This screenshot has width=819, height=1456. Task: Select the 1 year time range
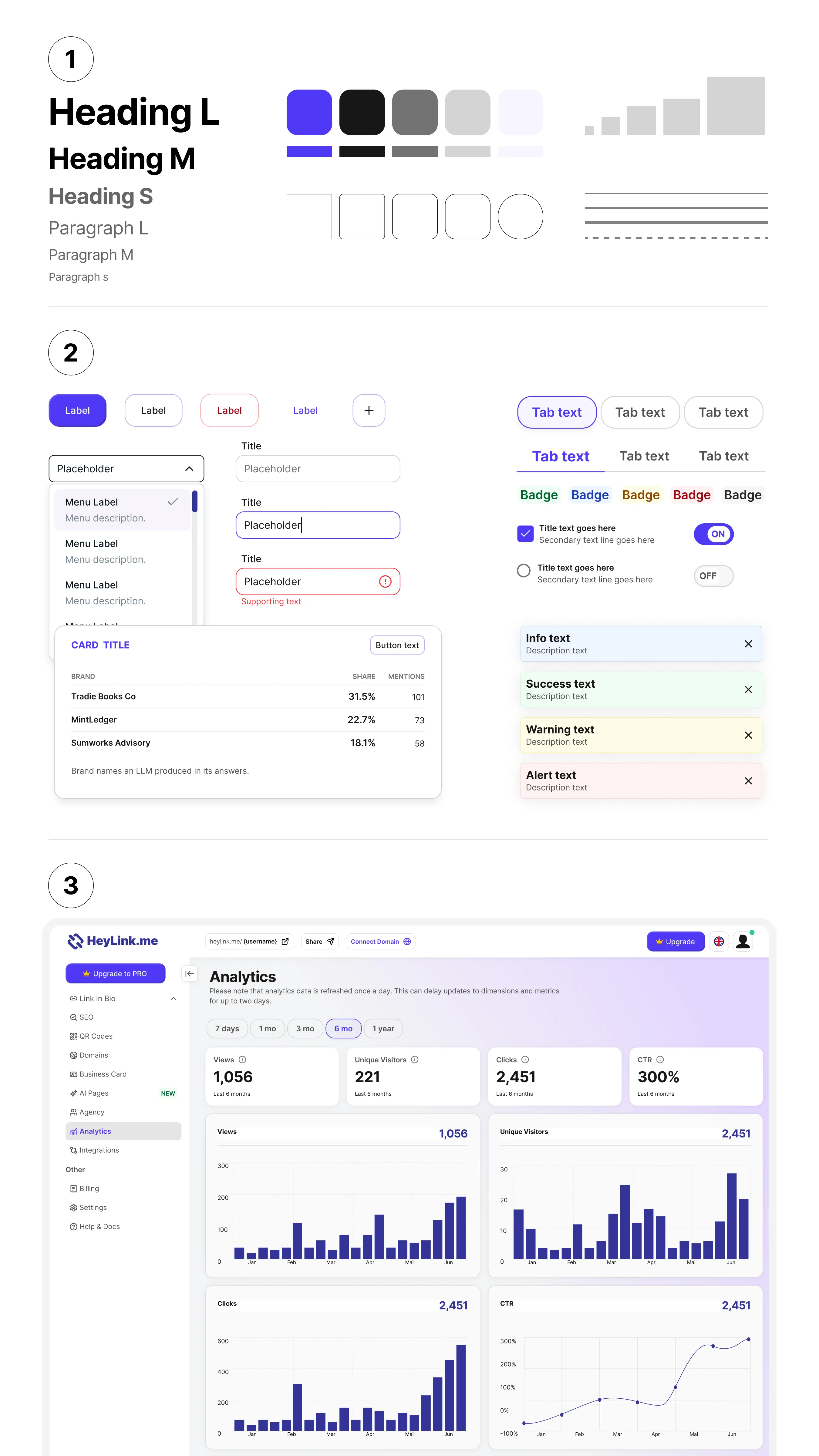click(x=383, y=1029)
